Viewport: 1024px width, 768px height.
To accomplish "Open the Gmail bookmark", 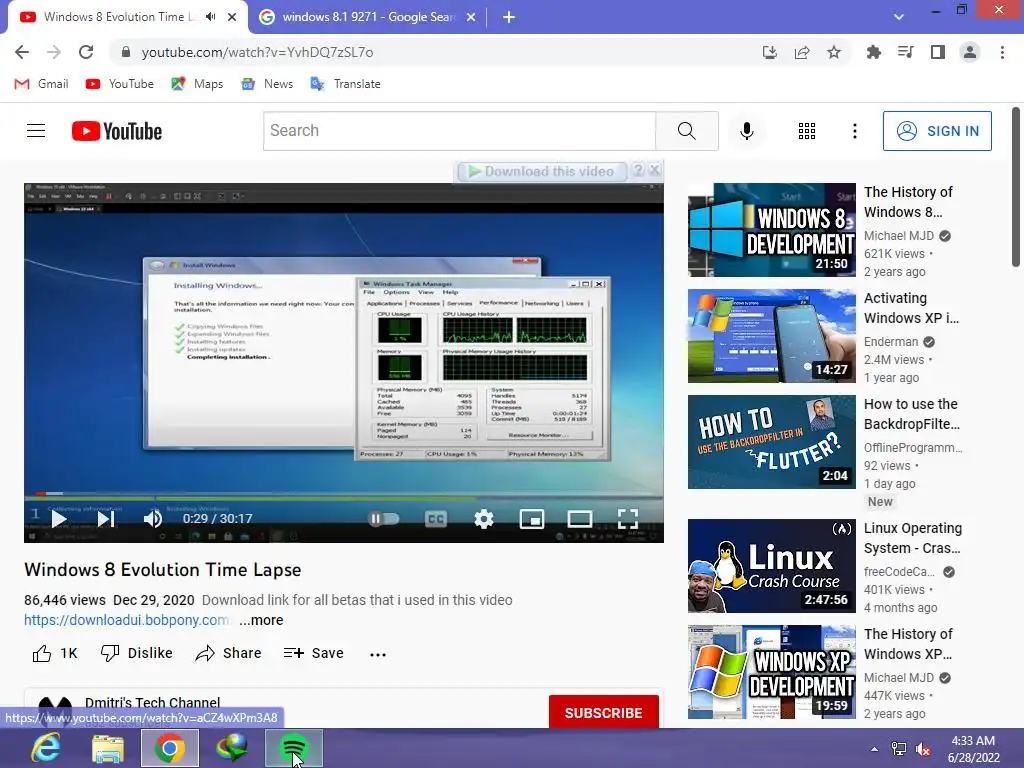I will tap(42, 84).
